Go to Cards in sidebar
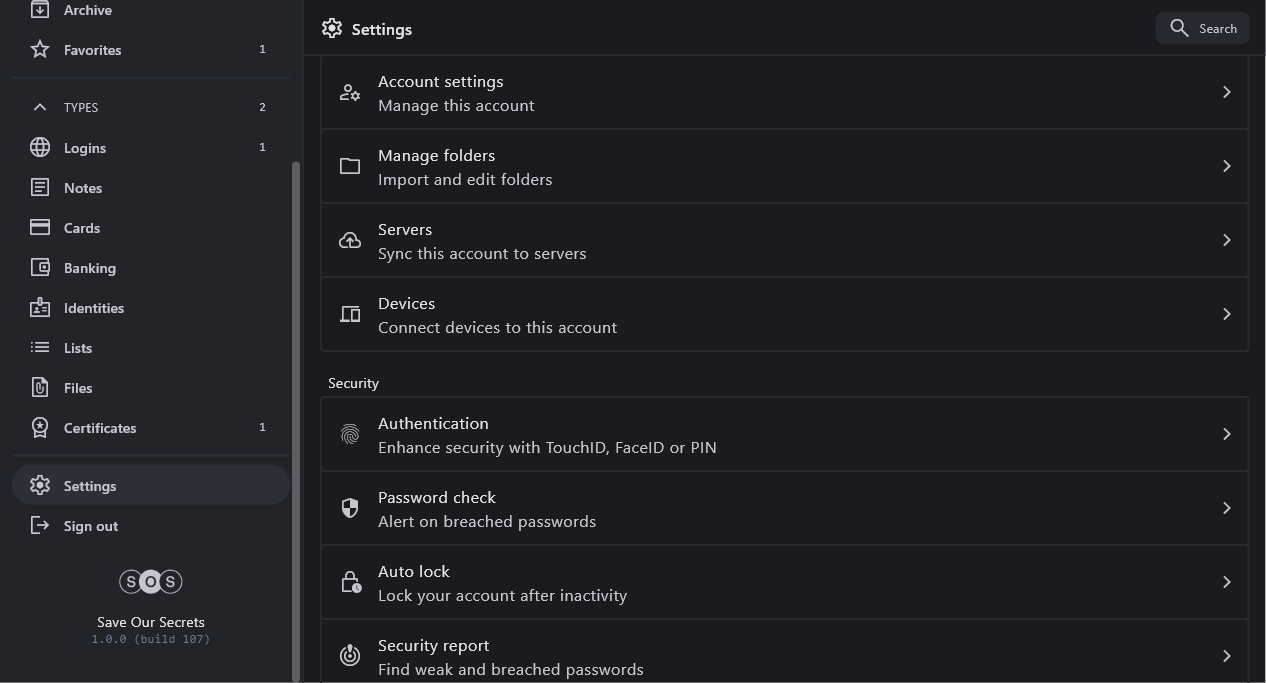 [82, 228]
